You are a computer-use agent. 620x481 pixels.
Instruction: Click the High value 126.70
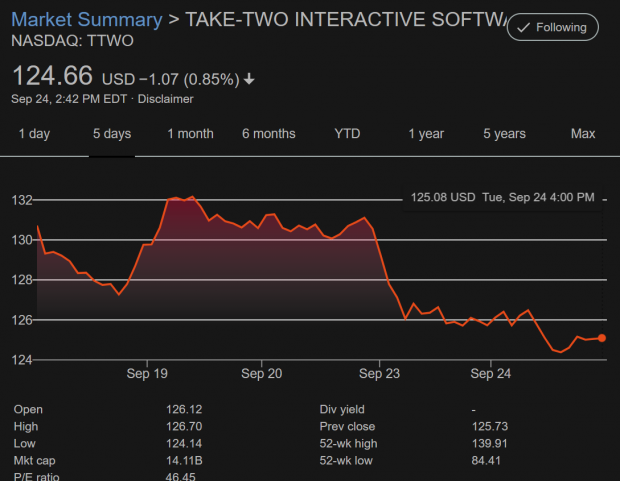pos(184,426)
